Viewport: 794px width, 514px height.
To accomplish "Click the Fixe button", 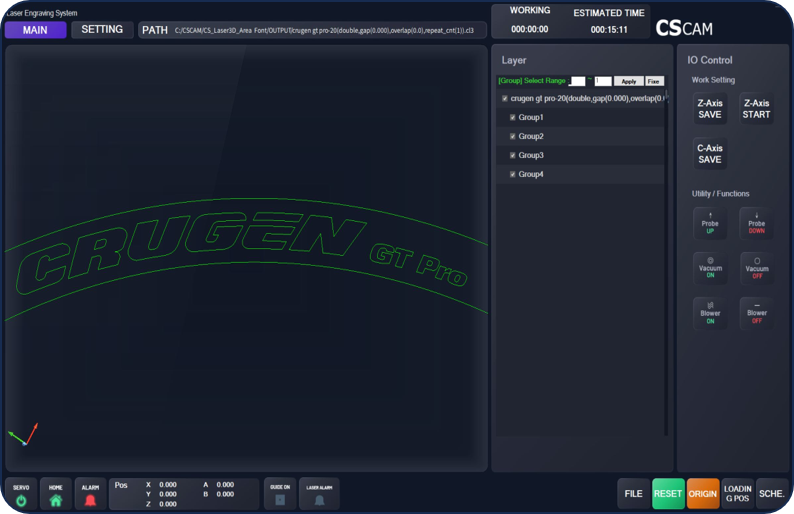I will coord(654,81).
